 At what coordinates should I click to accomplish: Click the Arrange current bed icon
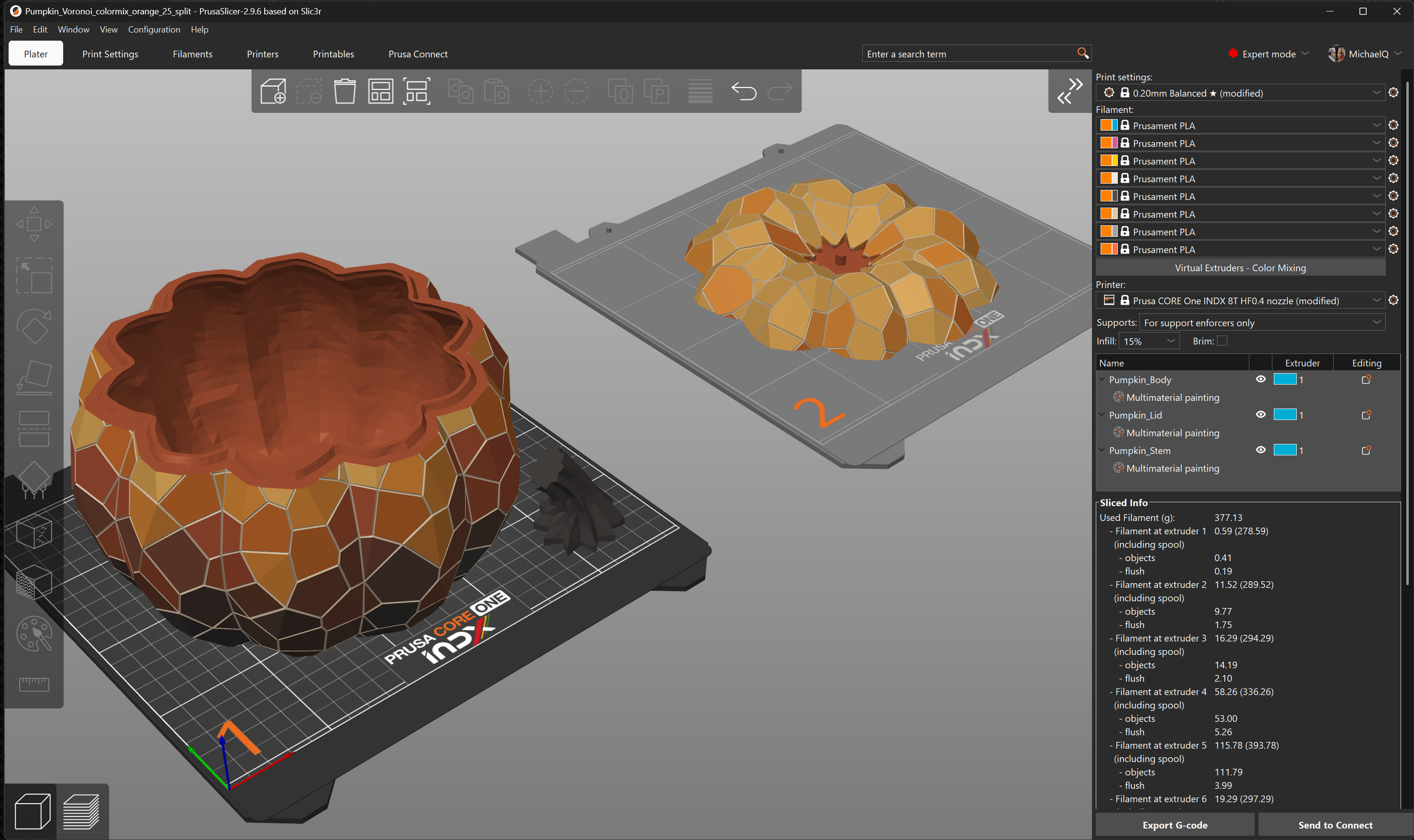pyautogui.click(x=417, y=91)
